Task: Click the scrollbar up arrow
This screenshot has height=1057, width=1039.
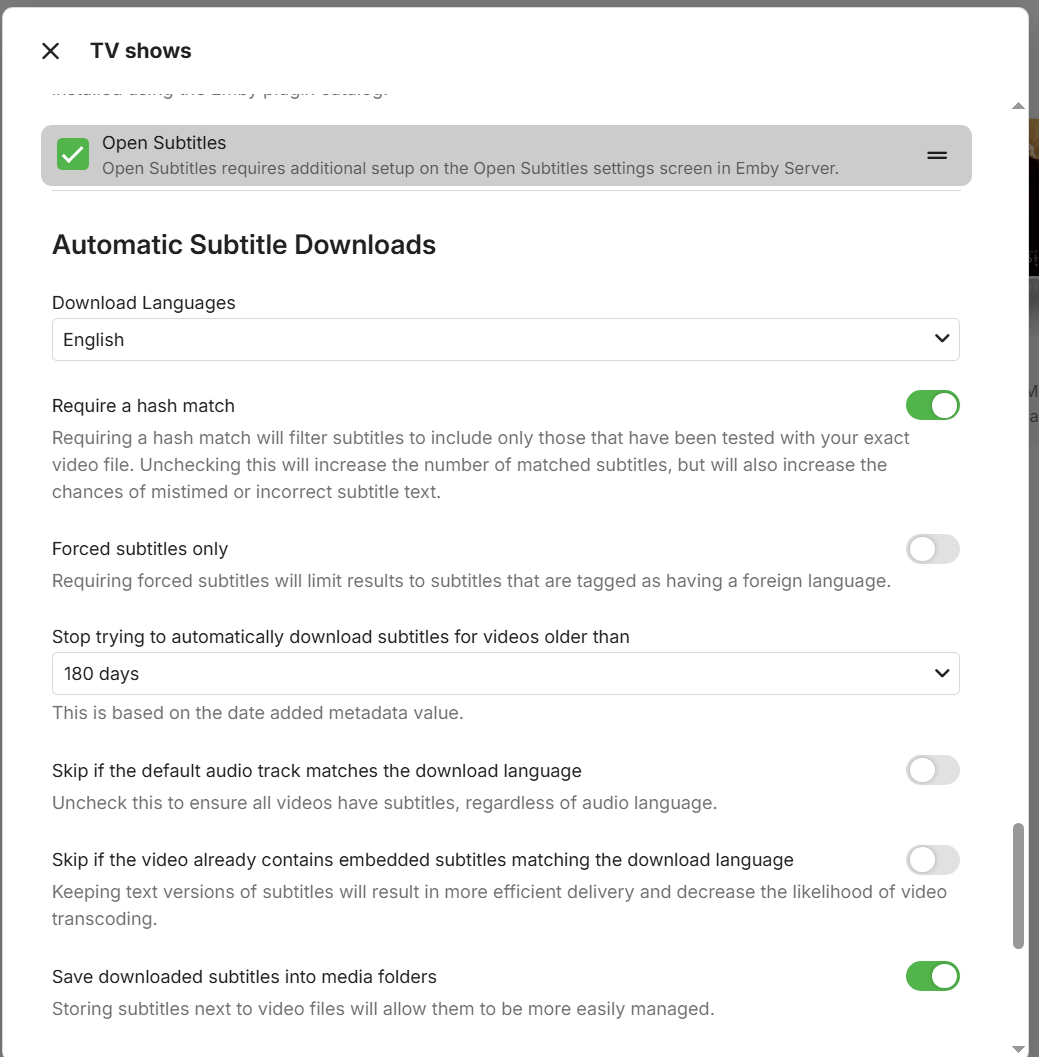Action: (1018, 105)
